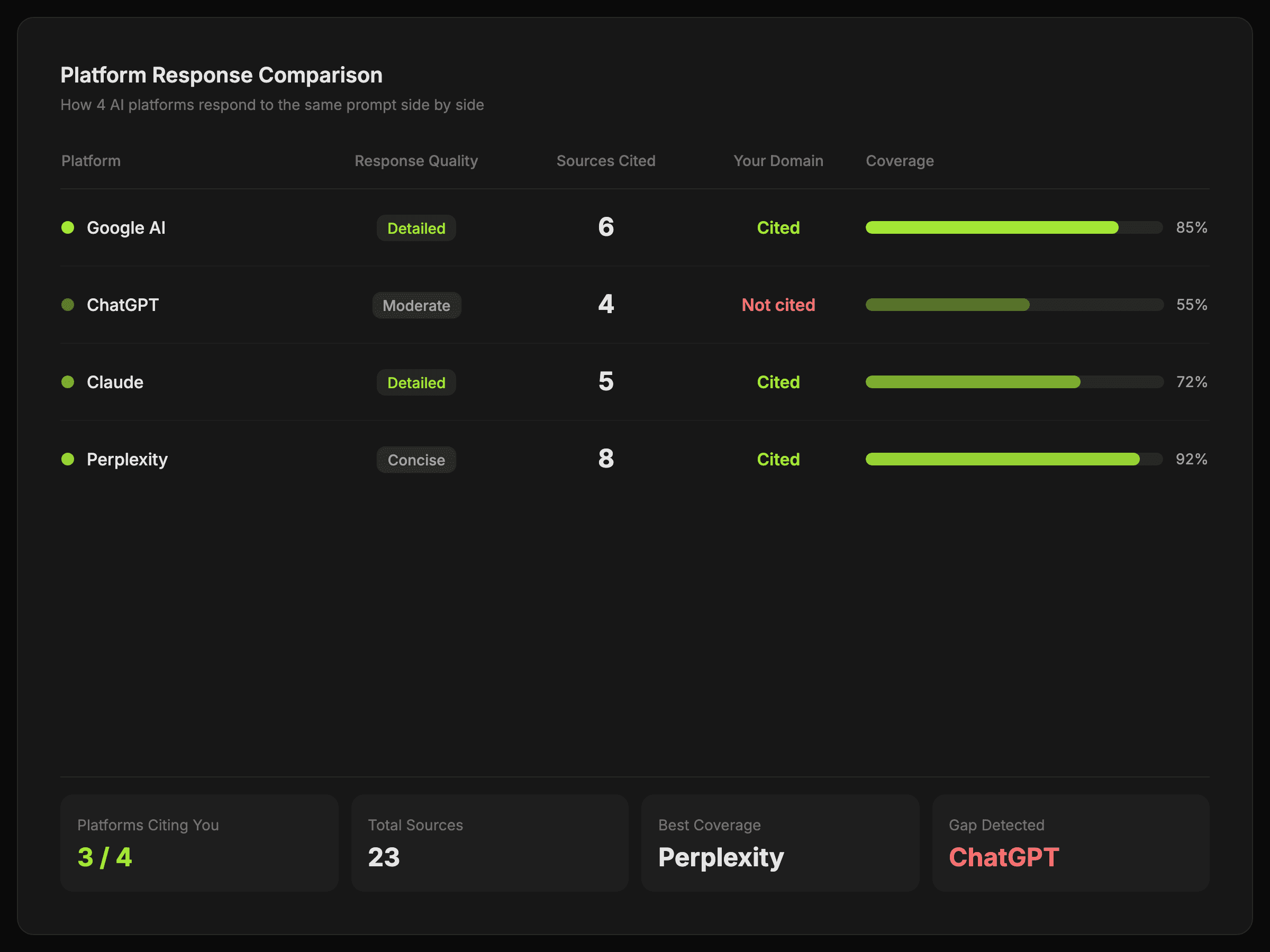1270x952 pixels.
Task: Click the Google AI 85% coverage bar
Action: coord(1013,228)
